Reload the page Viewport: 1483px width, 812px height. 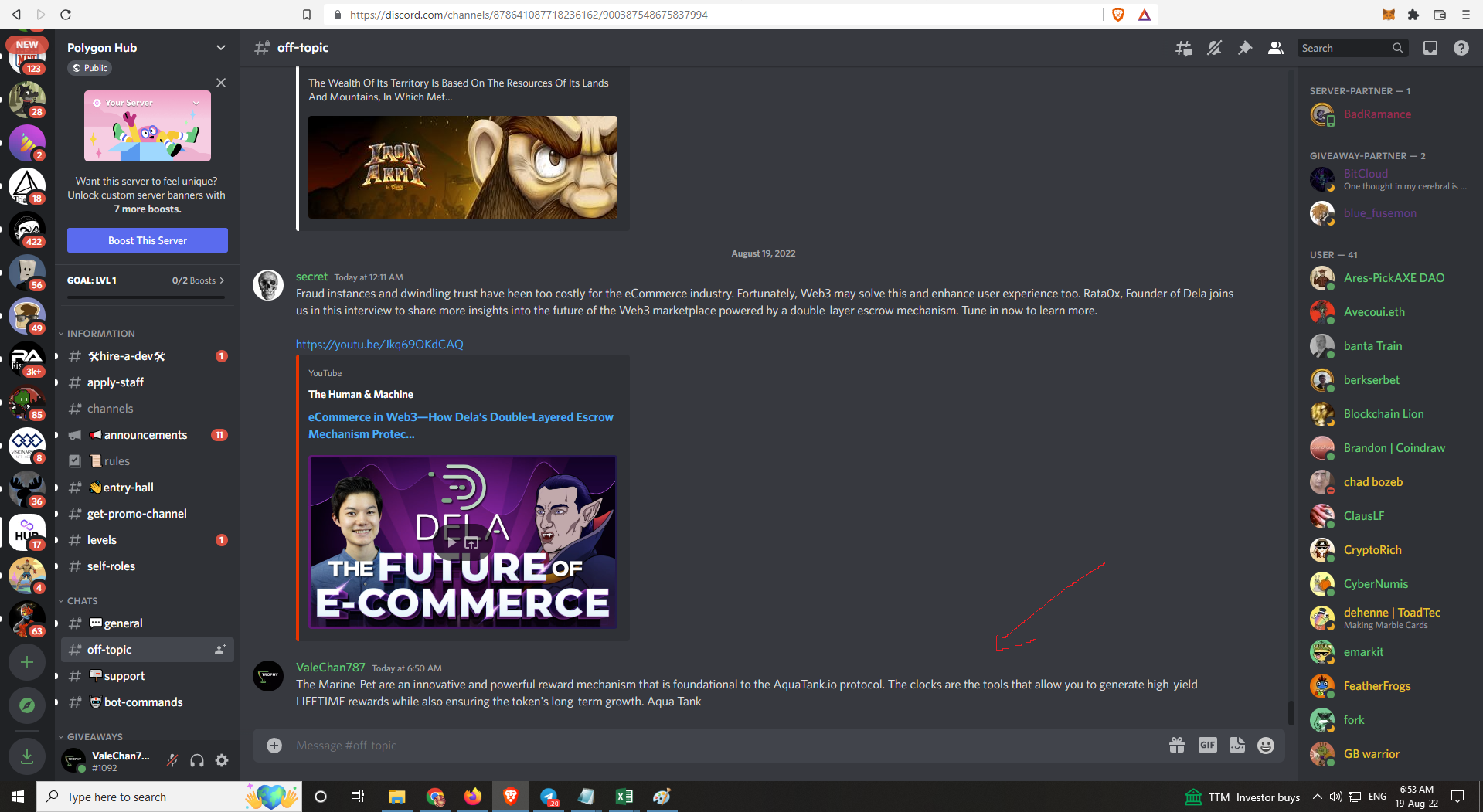tap(66, 15)
